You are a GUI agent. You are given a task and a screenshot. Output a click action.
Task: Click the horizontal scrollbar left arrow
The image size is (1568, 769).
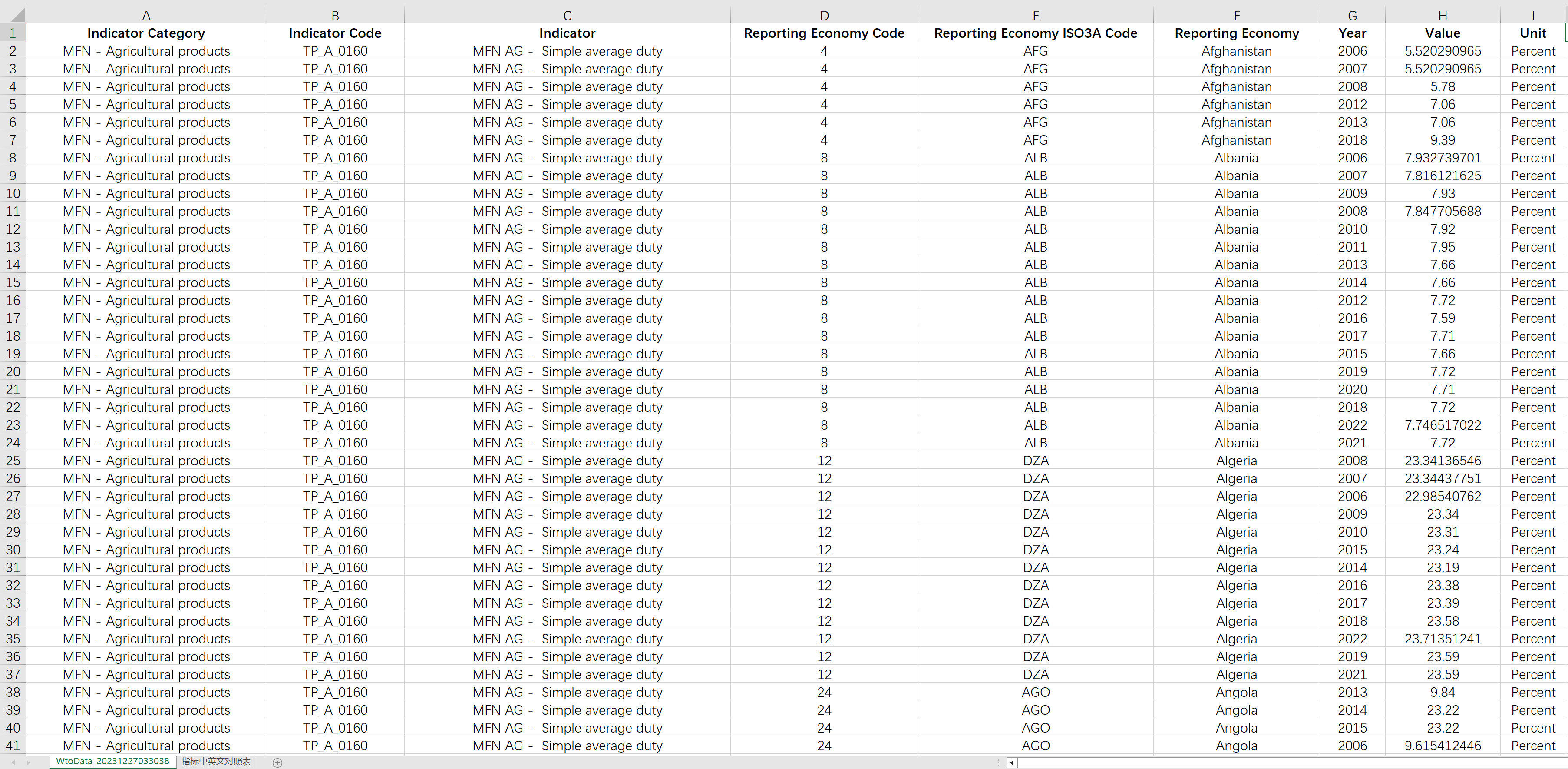pyautogui.click(x=1012, y=762)
